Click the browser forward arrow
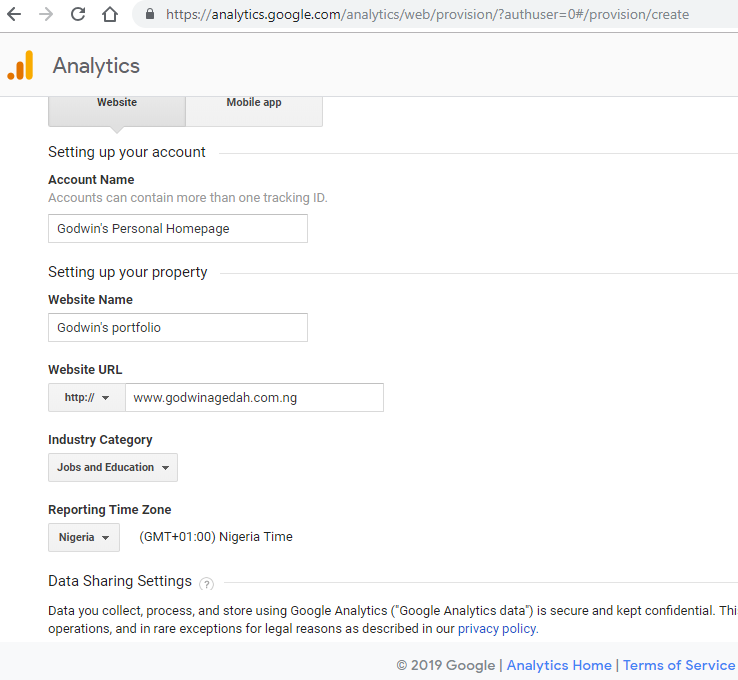This screenshot has width=738, height=680. (46, 15)
